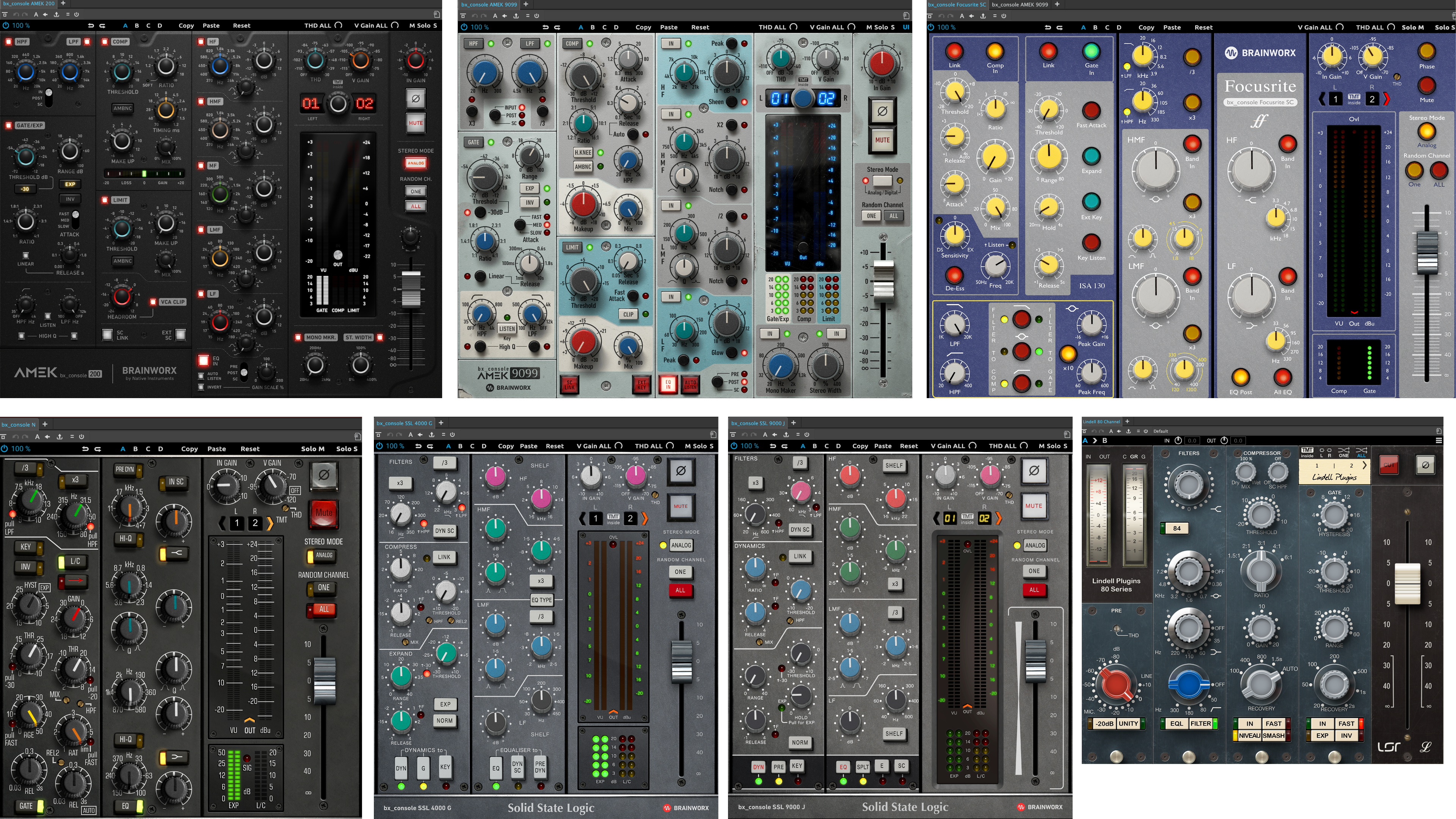Click the bx_console N output fader cap

click(x=325, y=681)
